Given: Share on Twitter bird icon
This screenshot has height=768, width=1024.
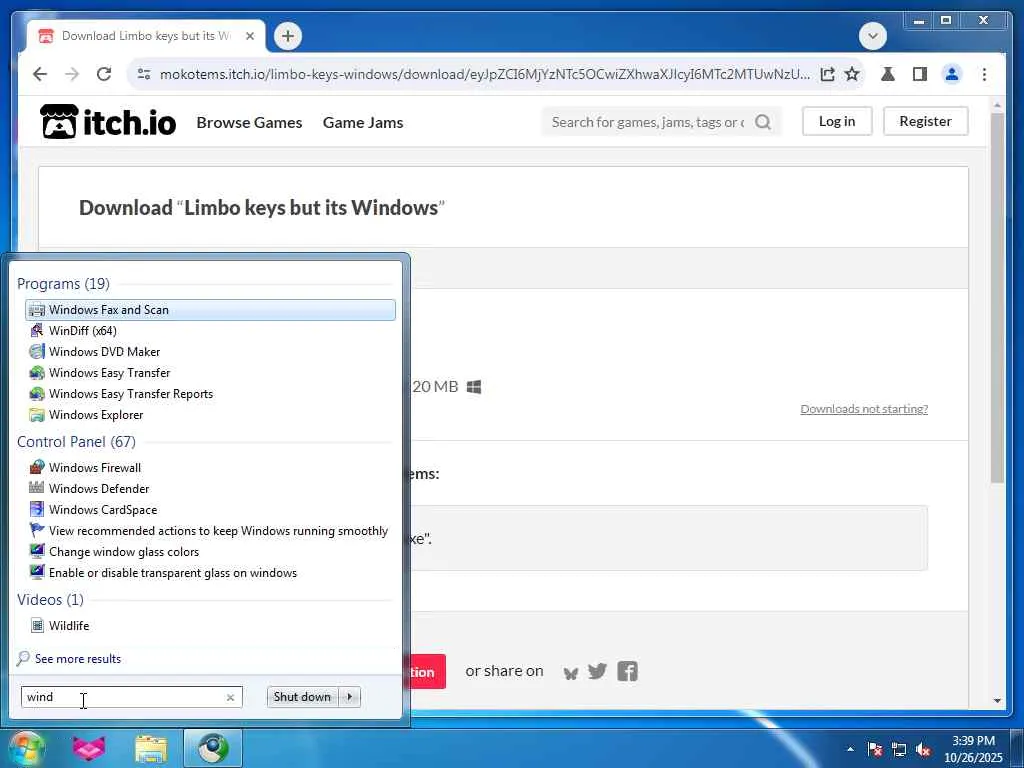Looking at the screenshot, I should pos(597,671).
